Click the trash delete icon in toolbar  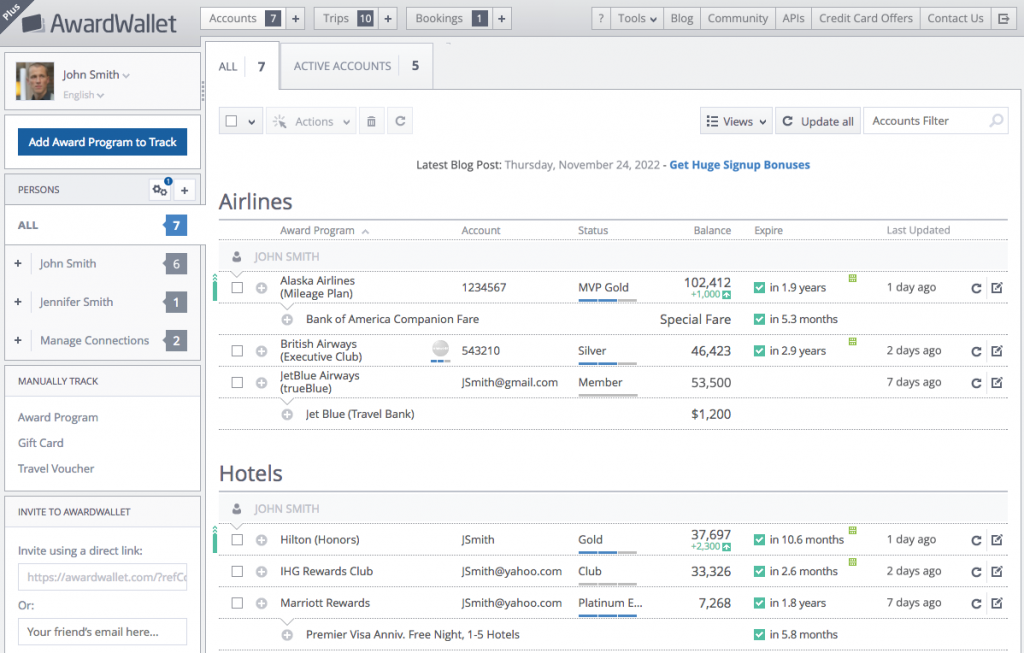click(x=371, y=121)
